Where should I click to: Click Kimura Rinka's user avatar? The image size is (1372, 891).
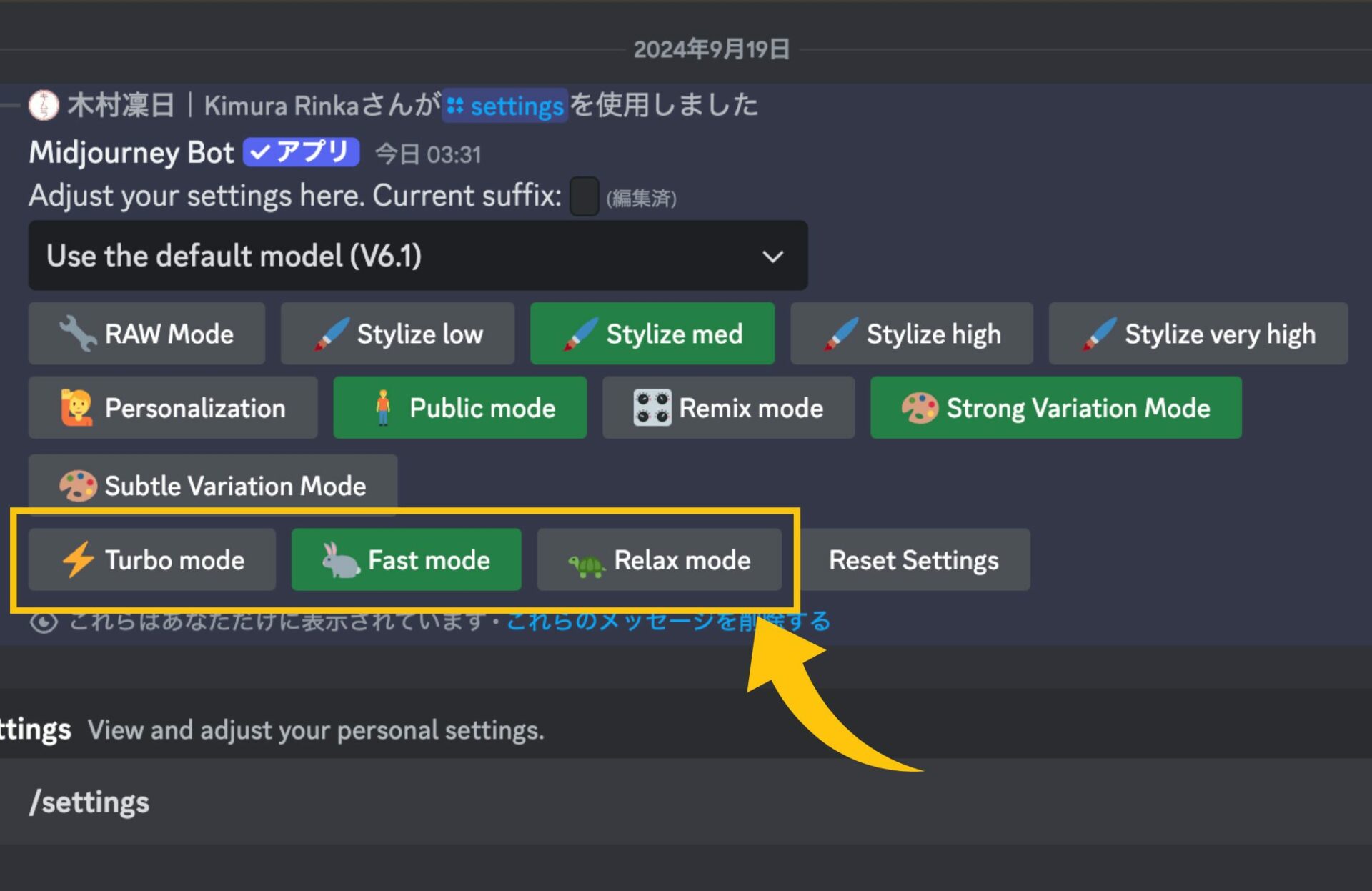44,106
